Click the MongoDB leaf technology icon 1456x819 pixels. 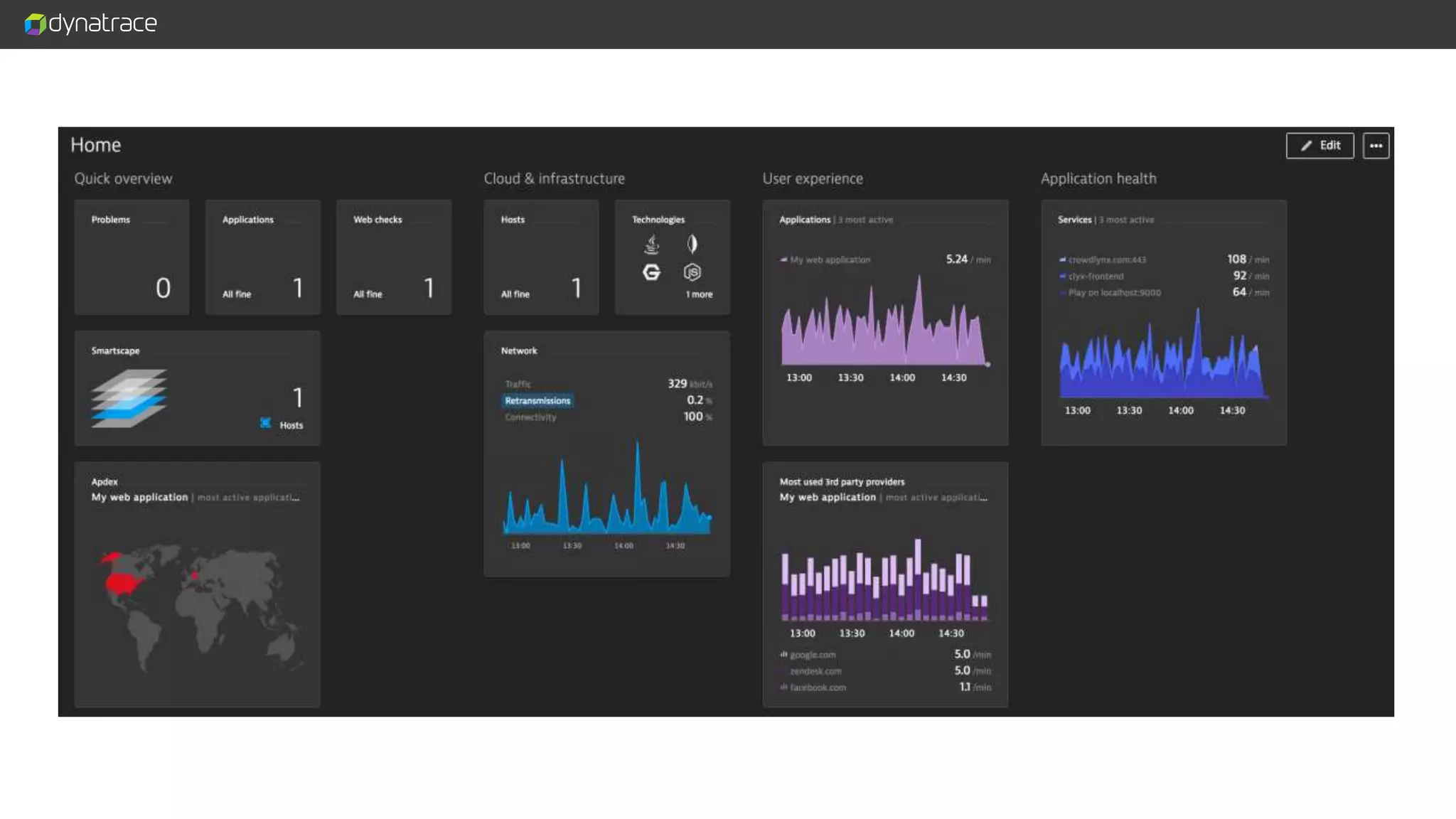[692, 245]
